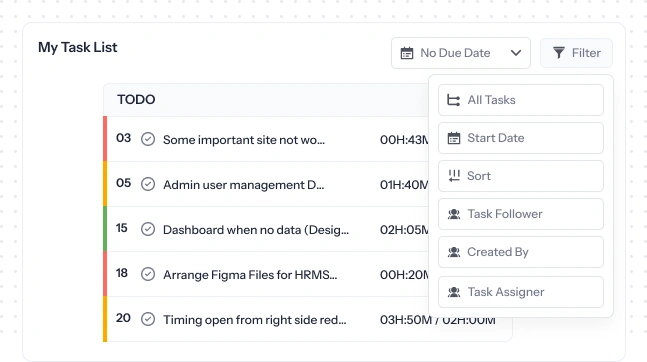Click task number 20
The width and height of the screenshot is (647, 362).
123,318
